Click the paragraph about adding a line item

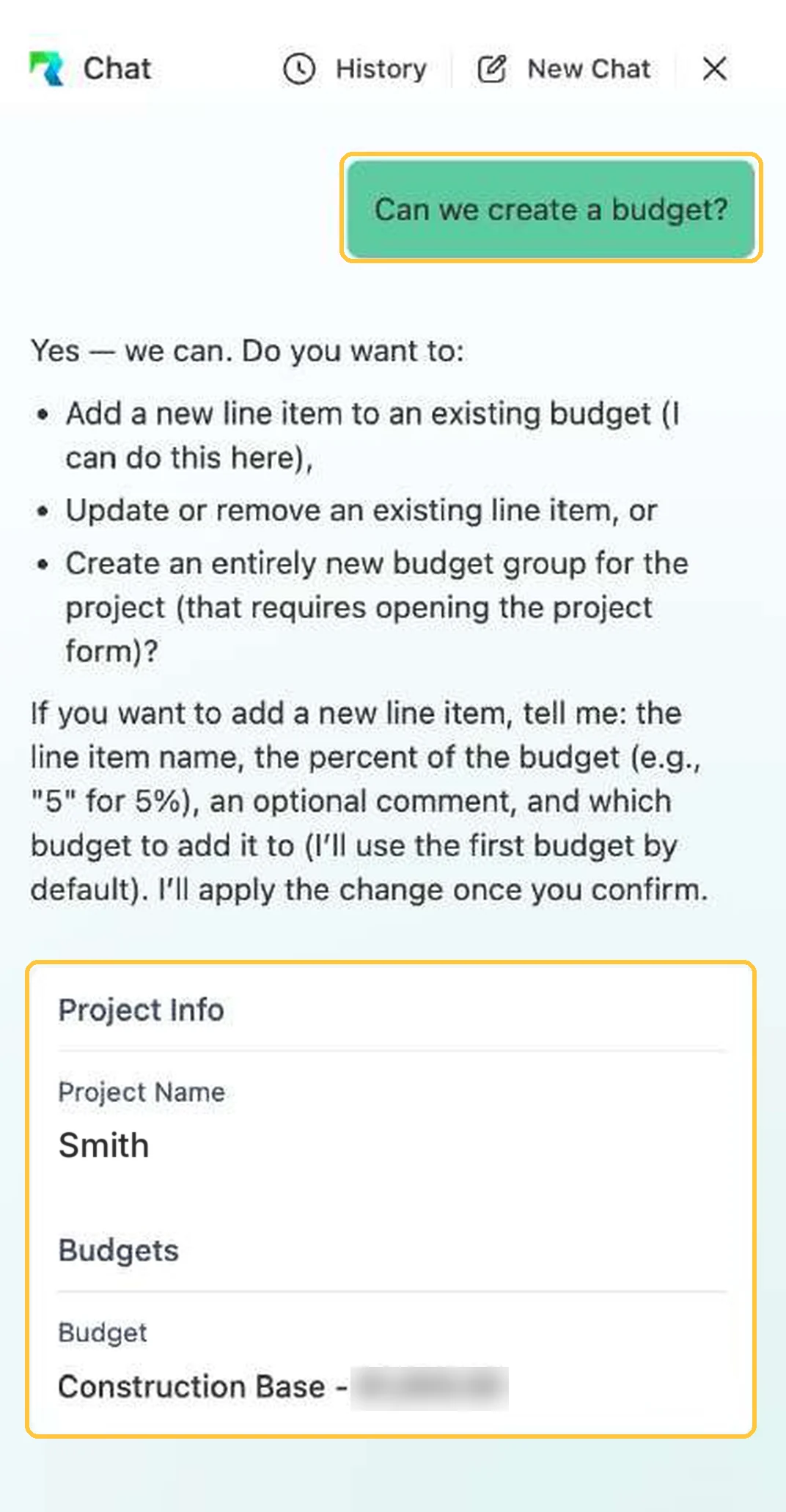point(369,801)
